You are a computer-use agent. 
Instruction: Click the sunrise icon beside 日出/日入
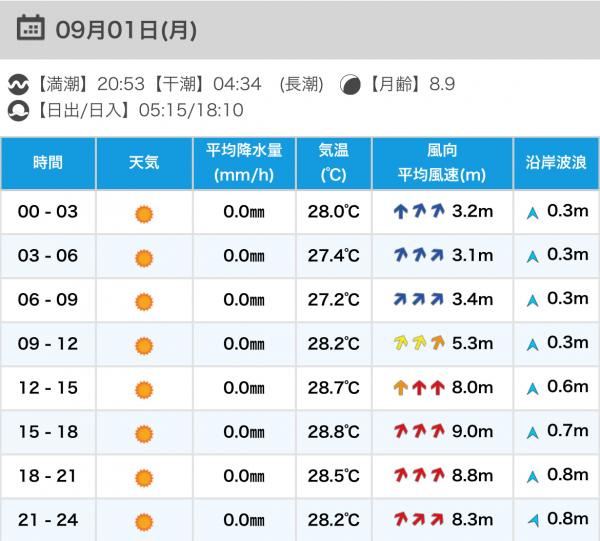coord(18,111)
